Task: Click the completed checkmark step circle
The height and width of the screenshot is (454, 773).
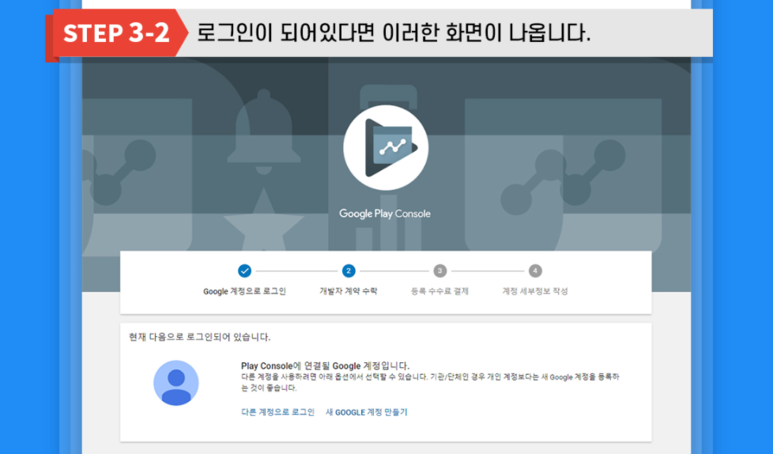Action: point(245,271)
